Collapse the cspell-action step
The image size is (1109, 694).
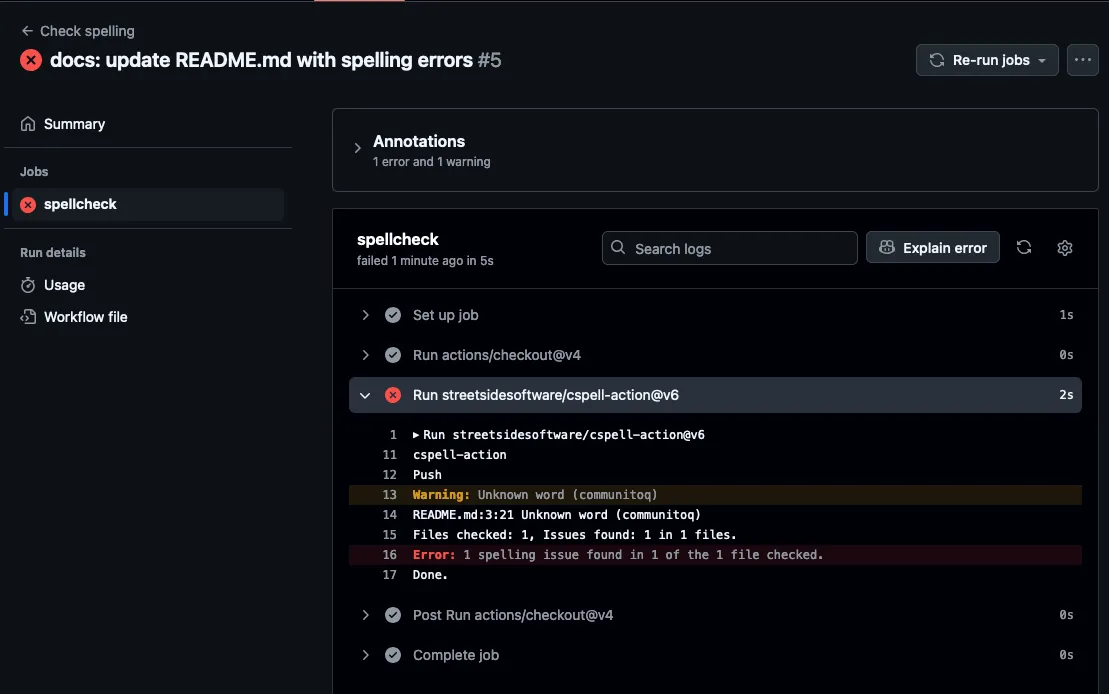[x=365, y=395]
